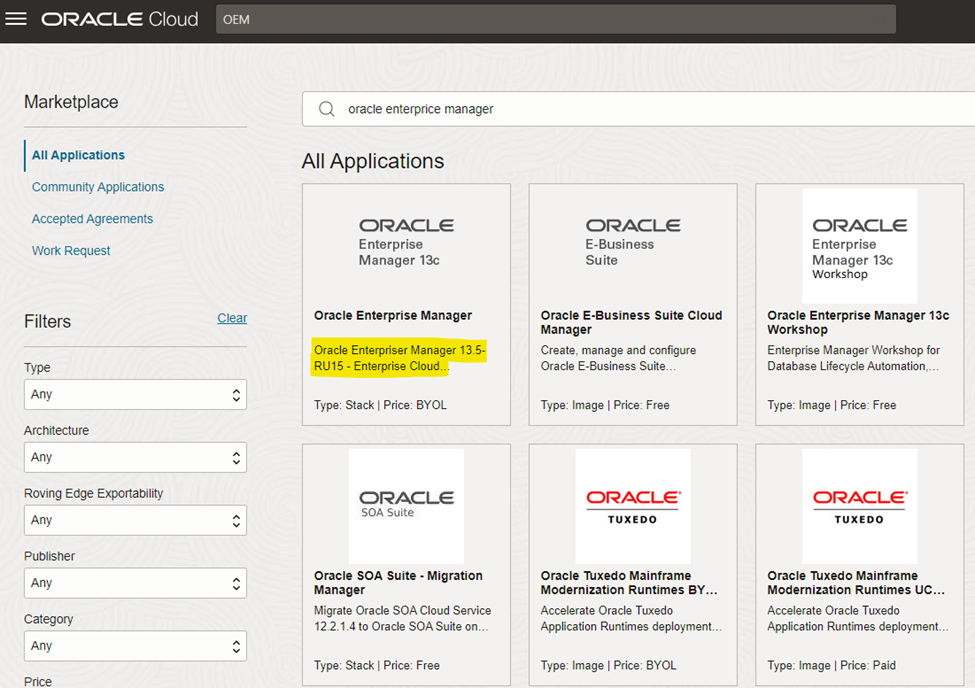Click the Oracle SOA Suite logo

[x=406, y=506]
